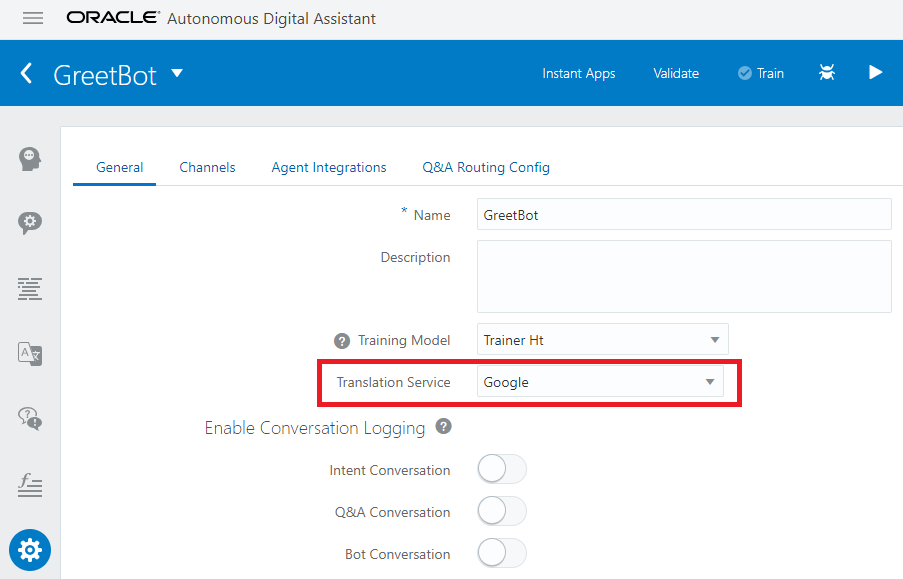The width and height of the screenshot is (903, 579).
Task: Click the Oracle logo
Action: click(x=113, y=18)
